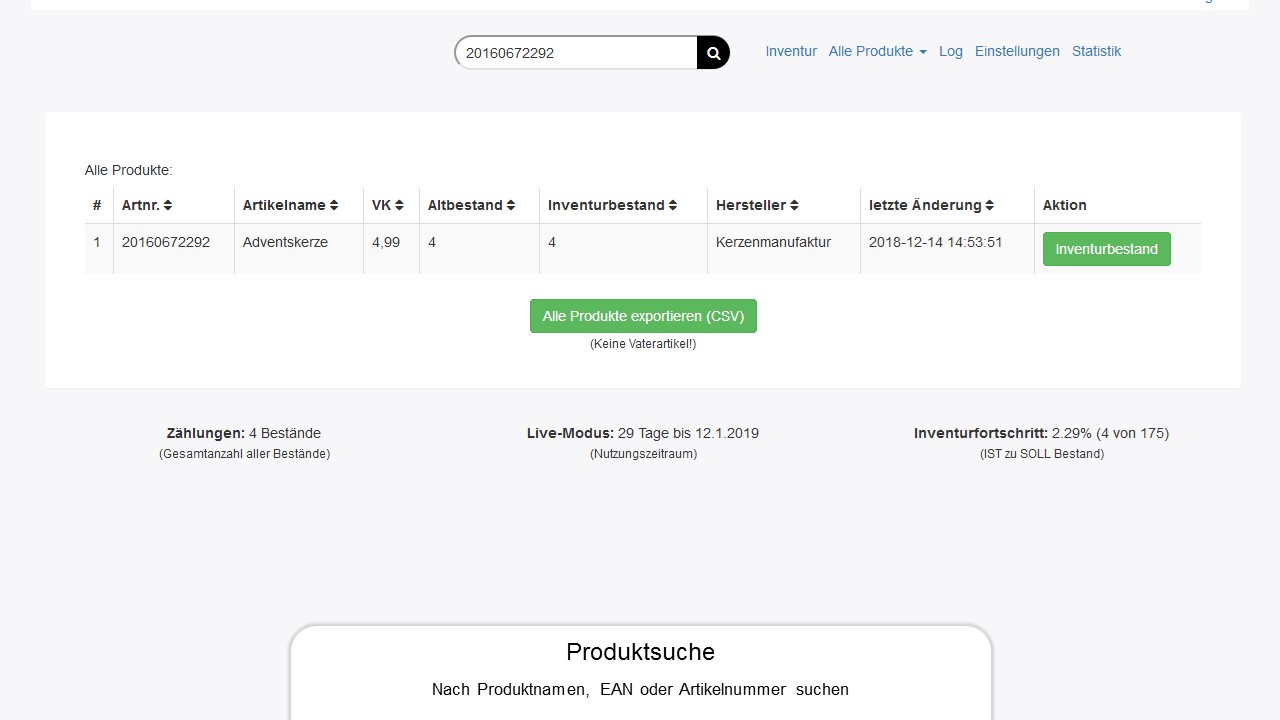
Task: Click the magnifier search button
Action: click(x=713, y=53)
